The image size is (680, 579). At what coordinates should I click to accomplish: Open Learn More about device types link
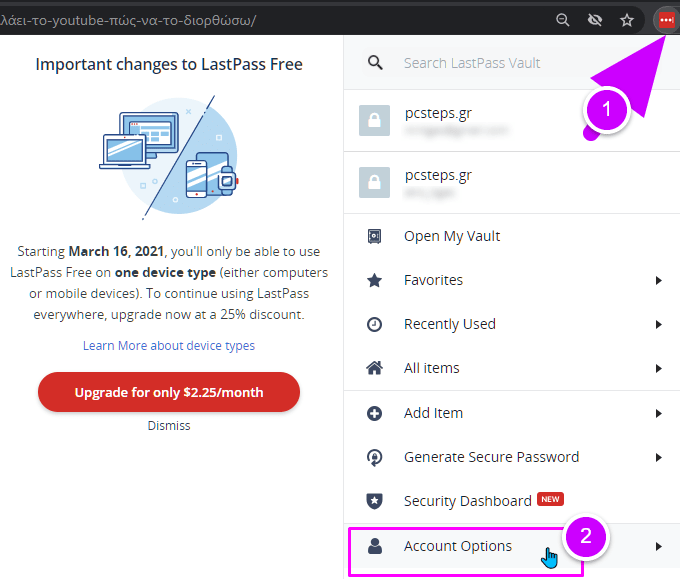[169, 346]
